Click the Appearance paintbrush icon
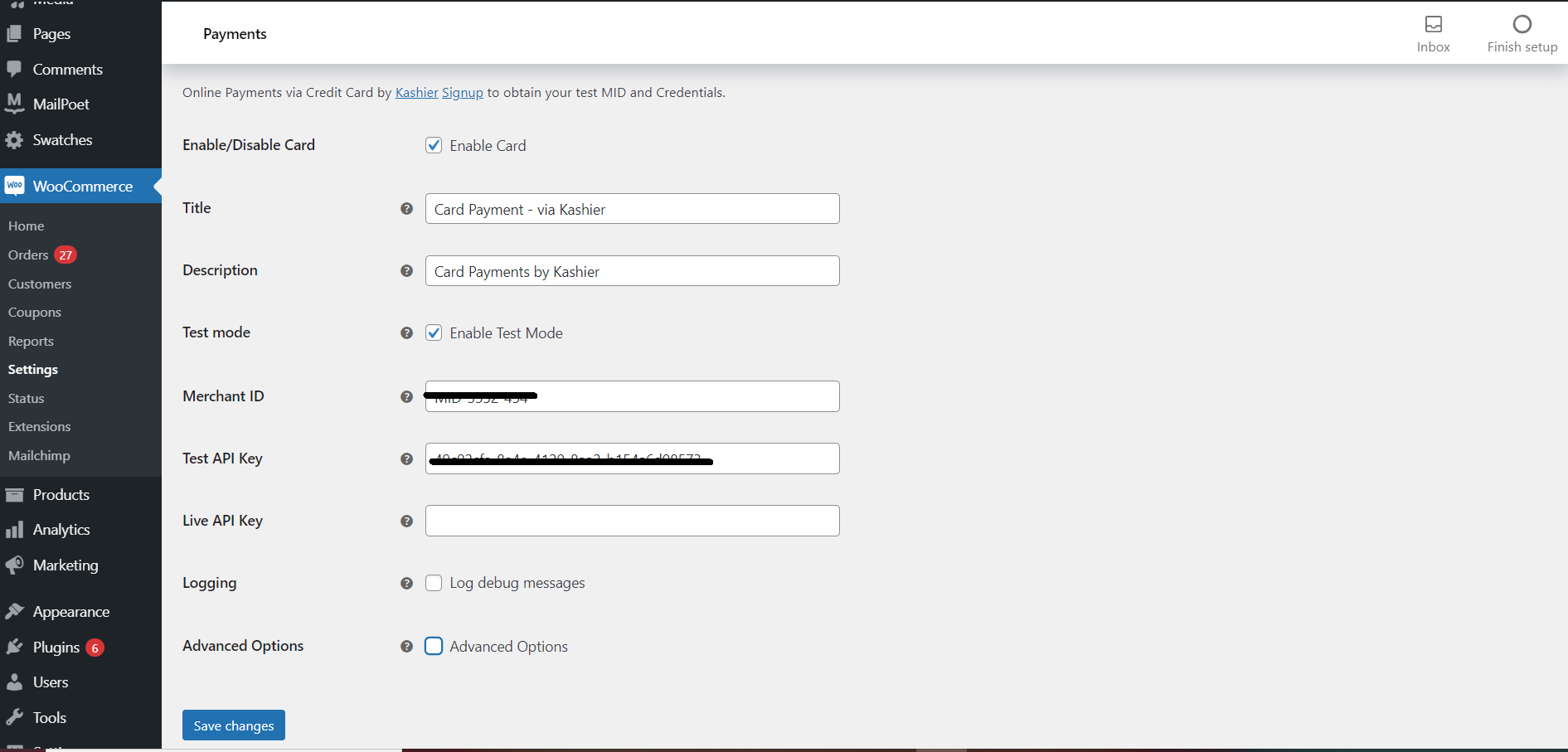The image size is (1568, 752). [14, 612]
